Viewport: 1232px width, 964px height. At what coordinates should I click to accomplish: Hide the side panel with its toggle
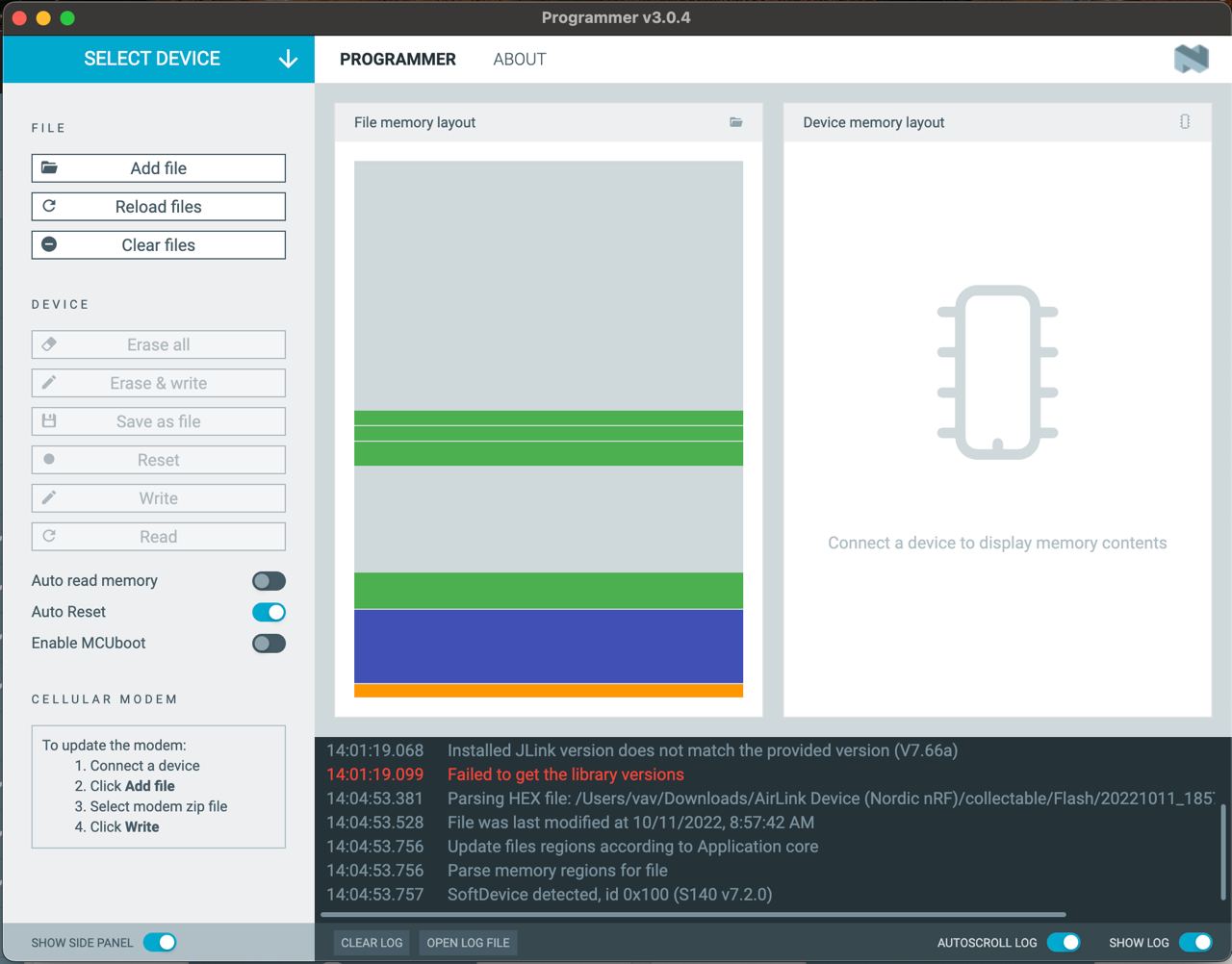160,942
